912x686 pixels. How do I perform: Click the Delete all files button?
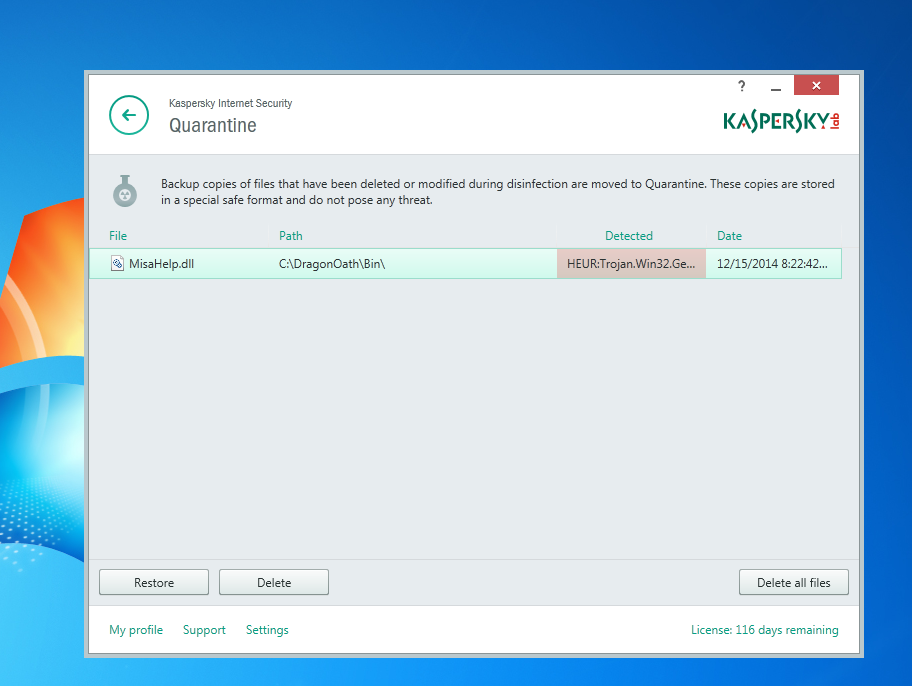794,582
